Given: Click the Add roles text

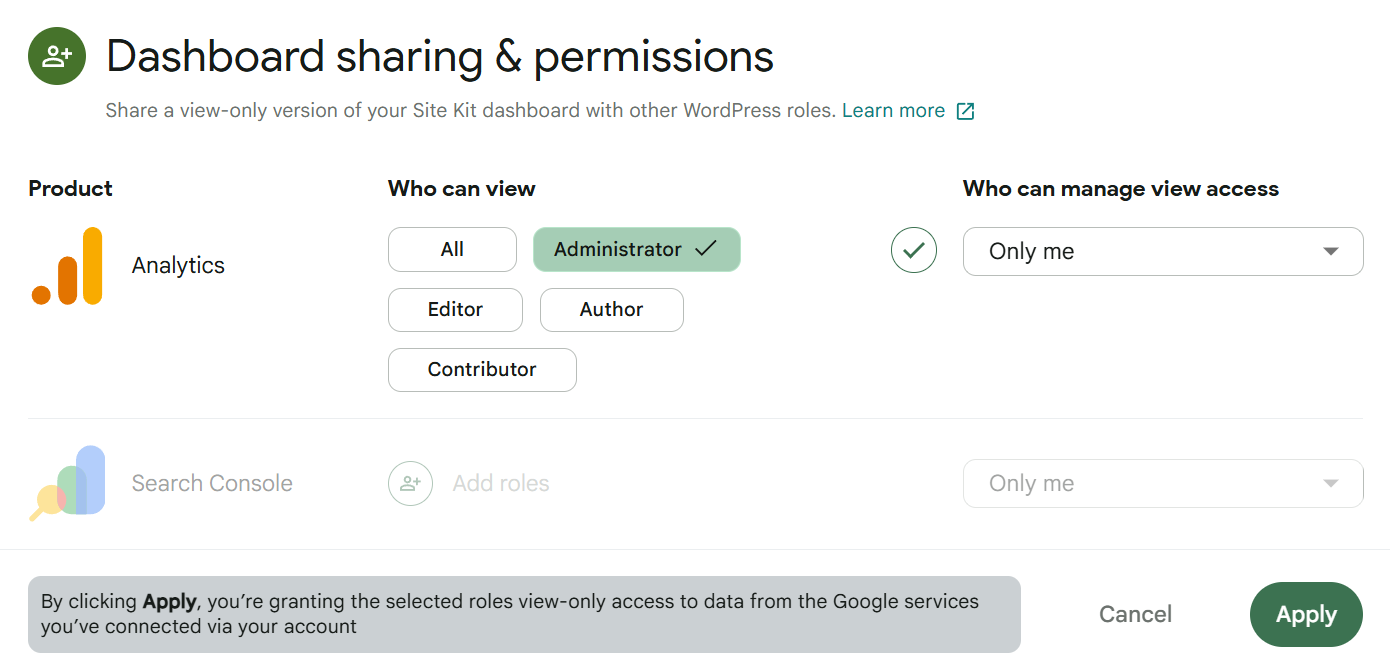Looking at the screenshot, I should (x=501, y=484).
